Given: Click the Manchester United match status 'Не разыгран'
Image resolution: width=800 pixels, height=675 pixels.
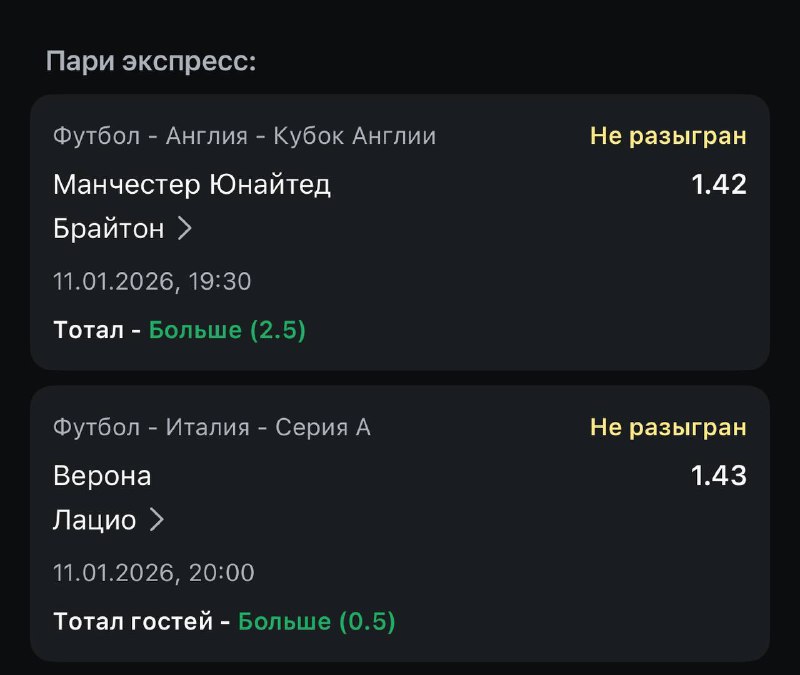Looking at the screenshot, I should tap(668, 136).
